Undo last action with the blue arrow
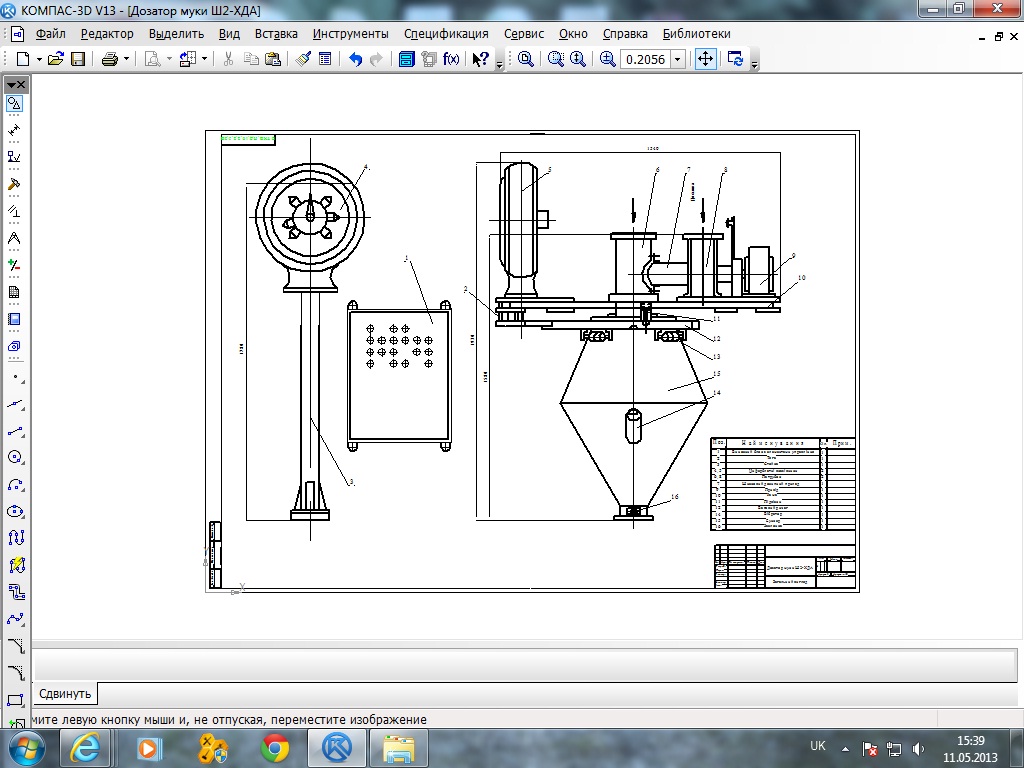This screenshot has height=768, width=1024. (x=355, y=59)
